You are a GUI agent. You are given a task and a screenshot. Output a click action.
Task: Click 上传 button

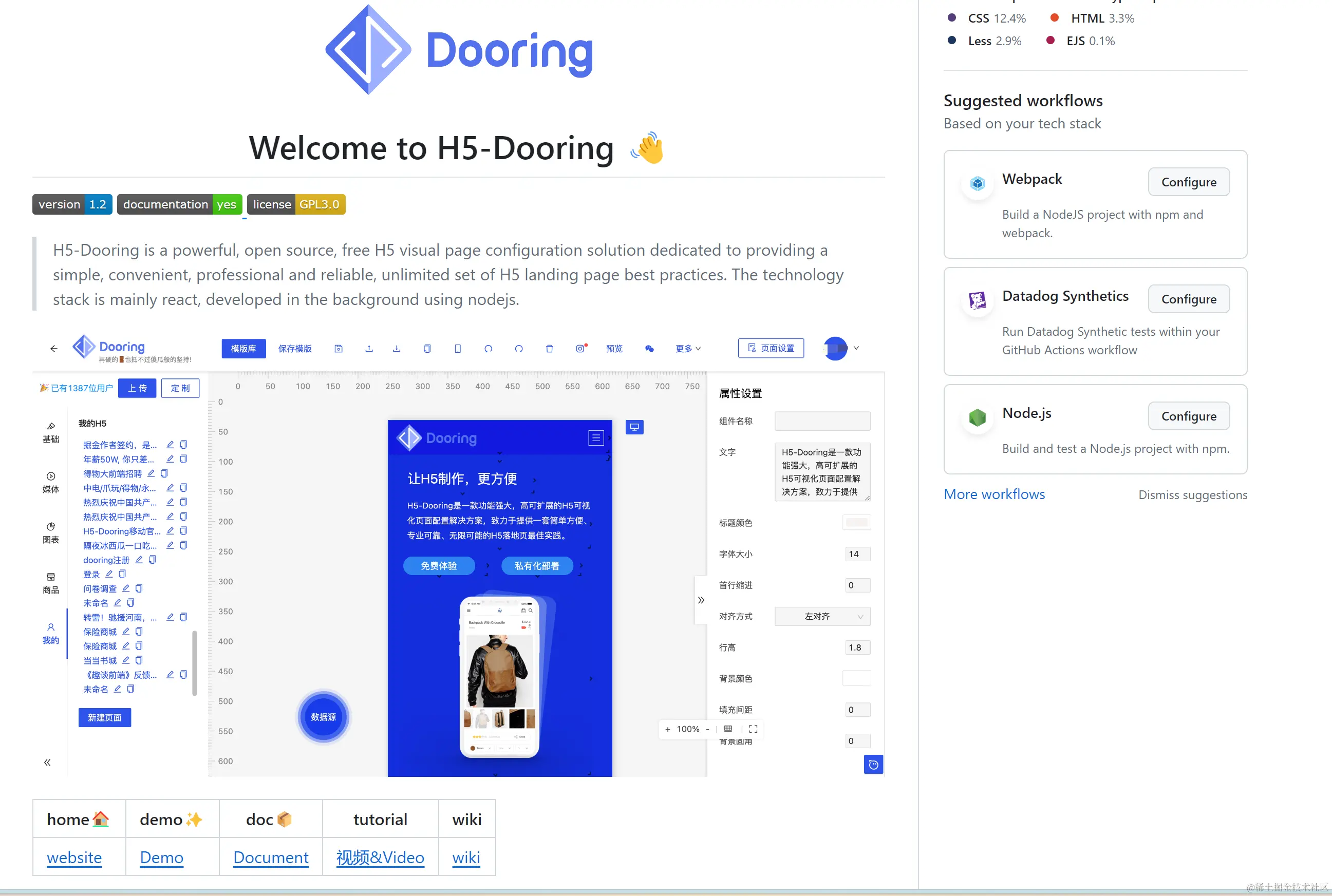pos(137,388)
